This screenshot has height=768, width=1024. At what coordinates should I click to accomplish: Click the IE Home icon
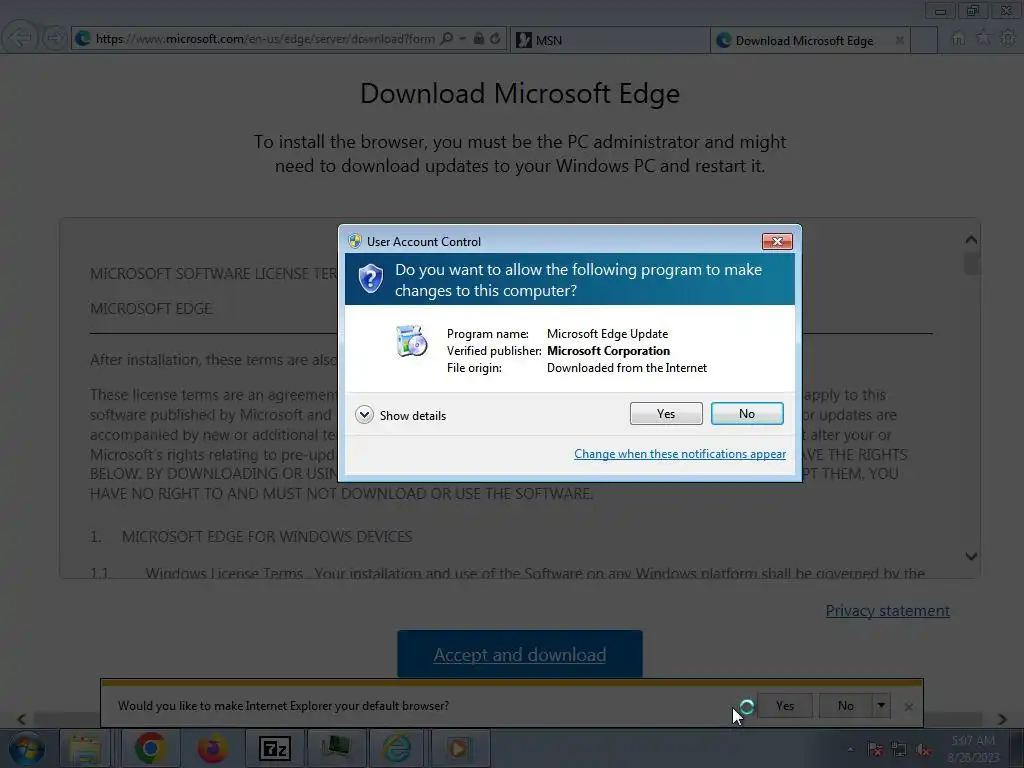pyautogui.click(x=958, y=39)
